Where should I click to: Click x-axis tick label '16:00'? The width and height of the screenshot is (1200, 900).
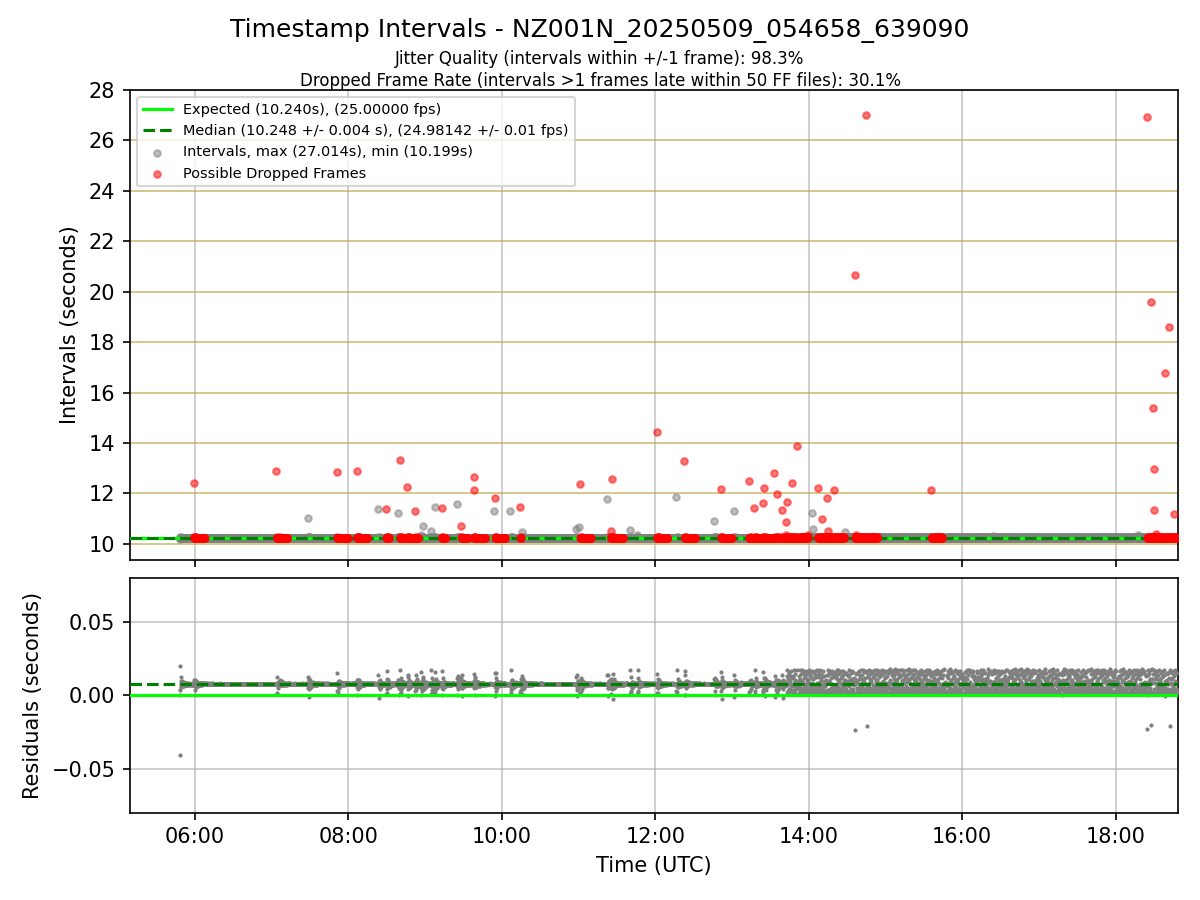tap(962, 834)
